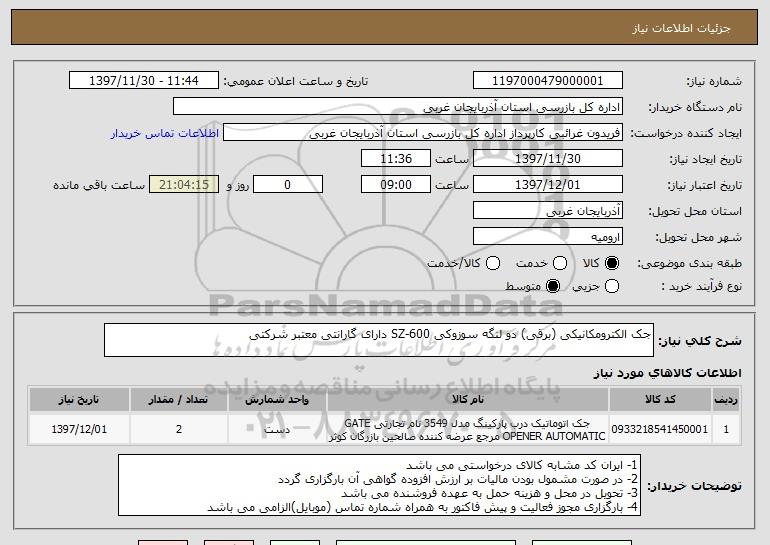Viewport: 770px width, 545px height.
Task: Click 'ردیف' column header
Action: coord(726,400)
